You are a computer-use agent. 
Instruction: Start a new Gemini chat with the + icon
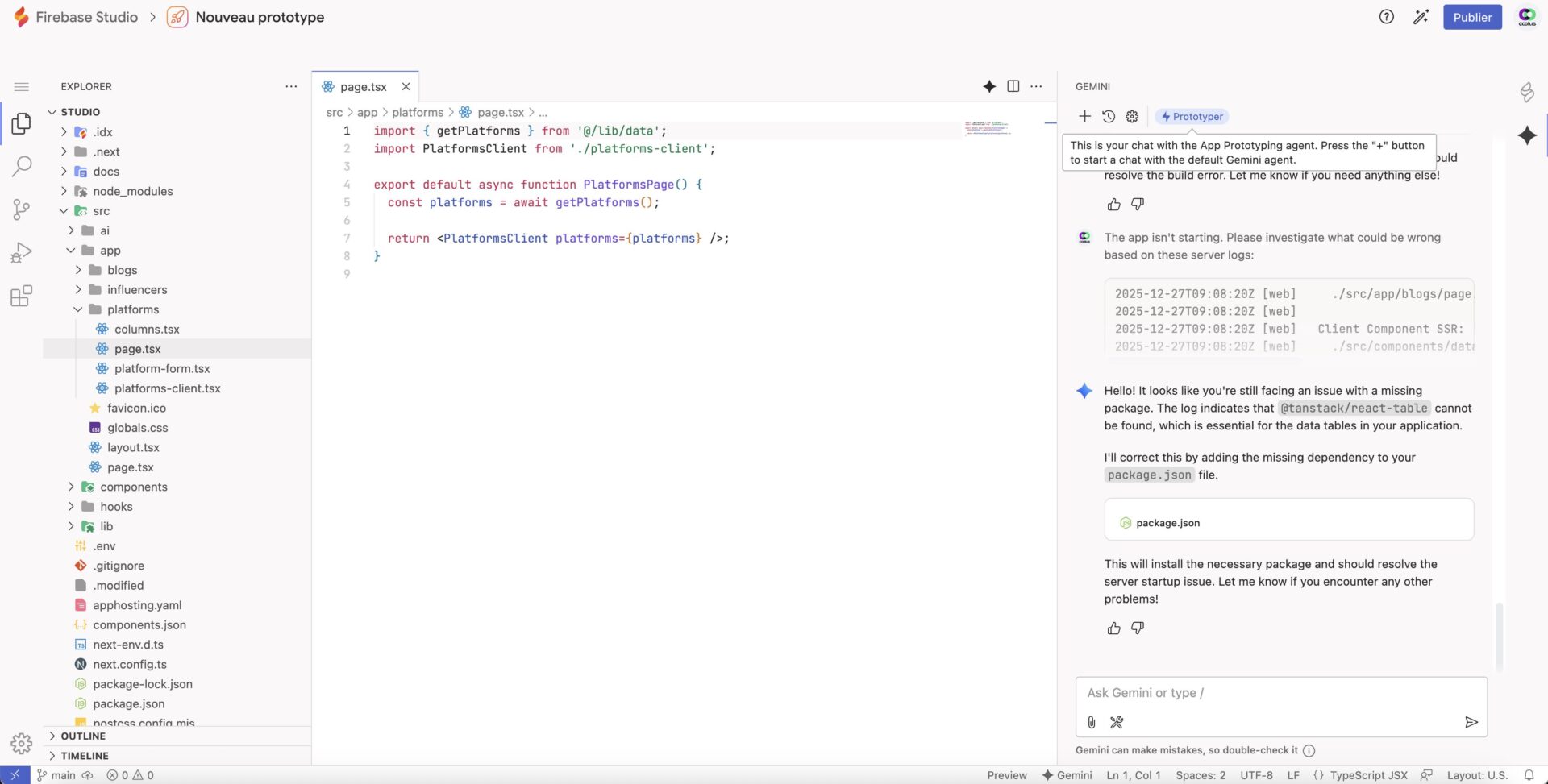[1084, 116]
